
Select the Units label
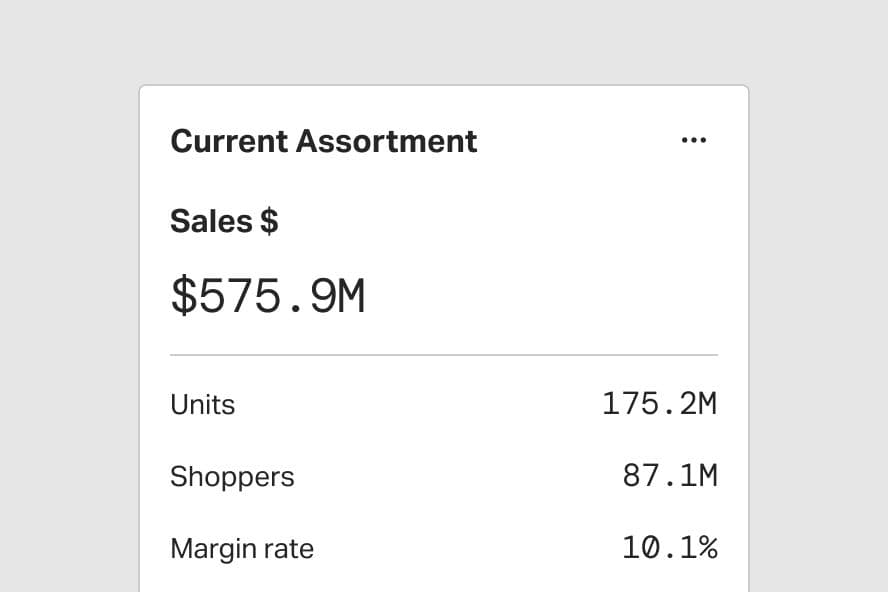point(202,404)
